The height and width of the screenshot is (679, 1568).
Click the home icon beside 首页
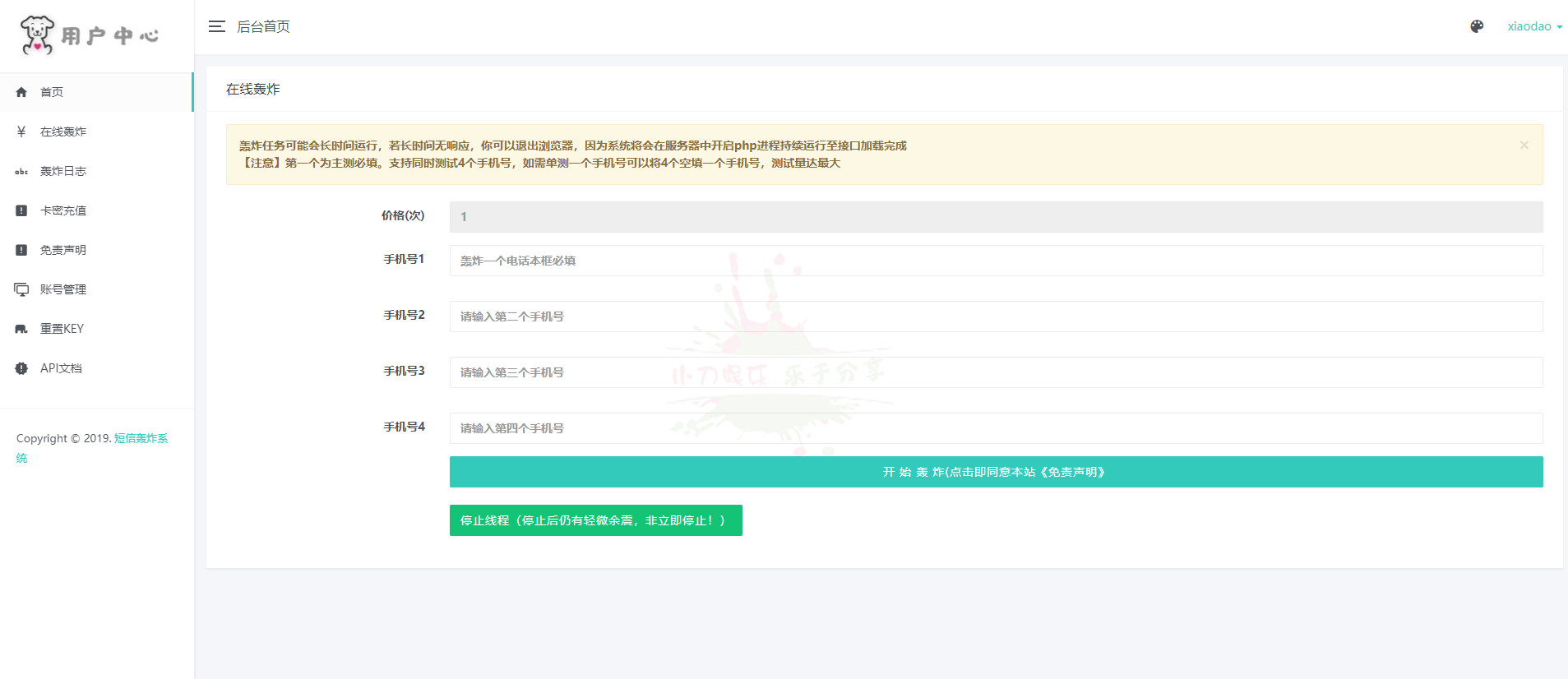pyautogui.click(x=21, y=92)
